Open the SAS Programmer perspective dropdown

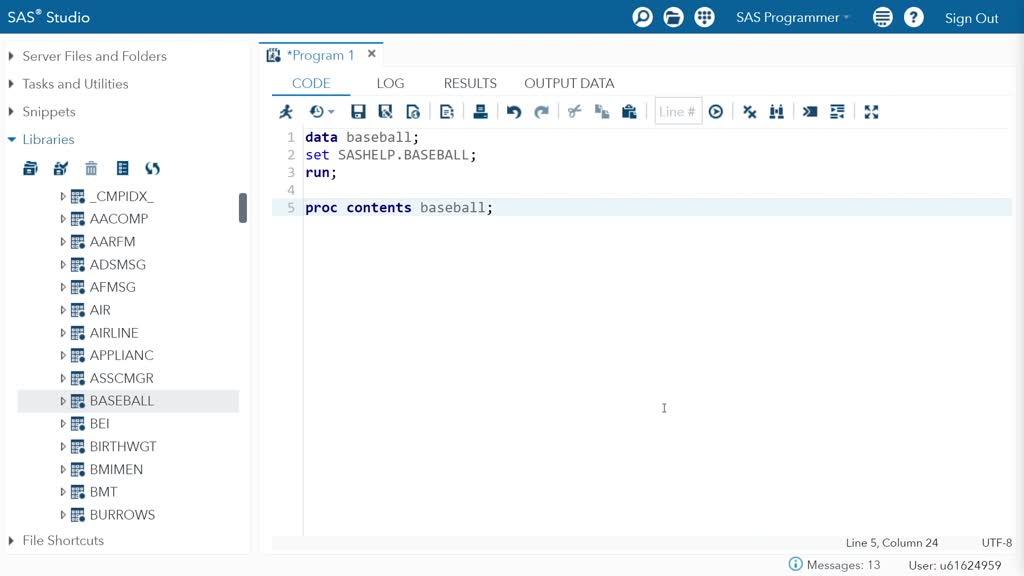792,17
